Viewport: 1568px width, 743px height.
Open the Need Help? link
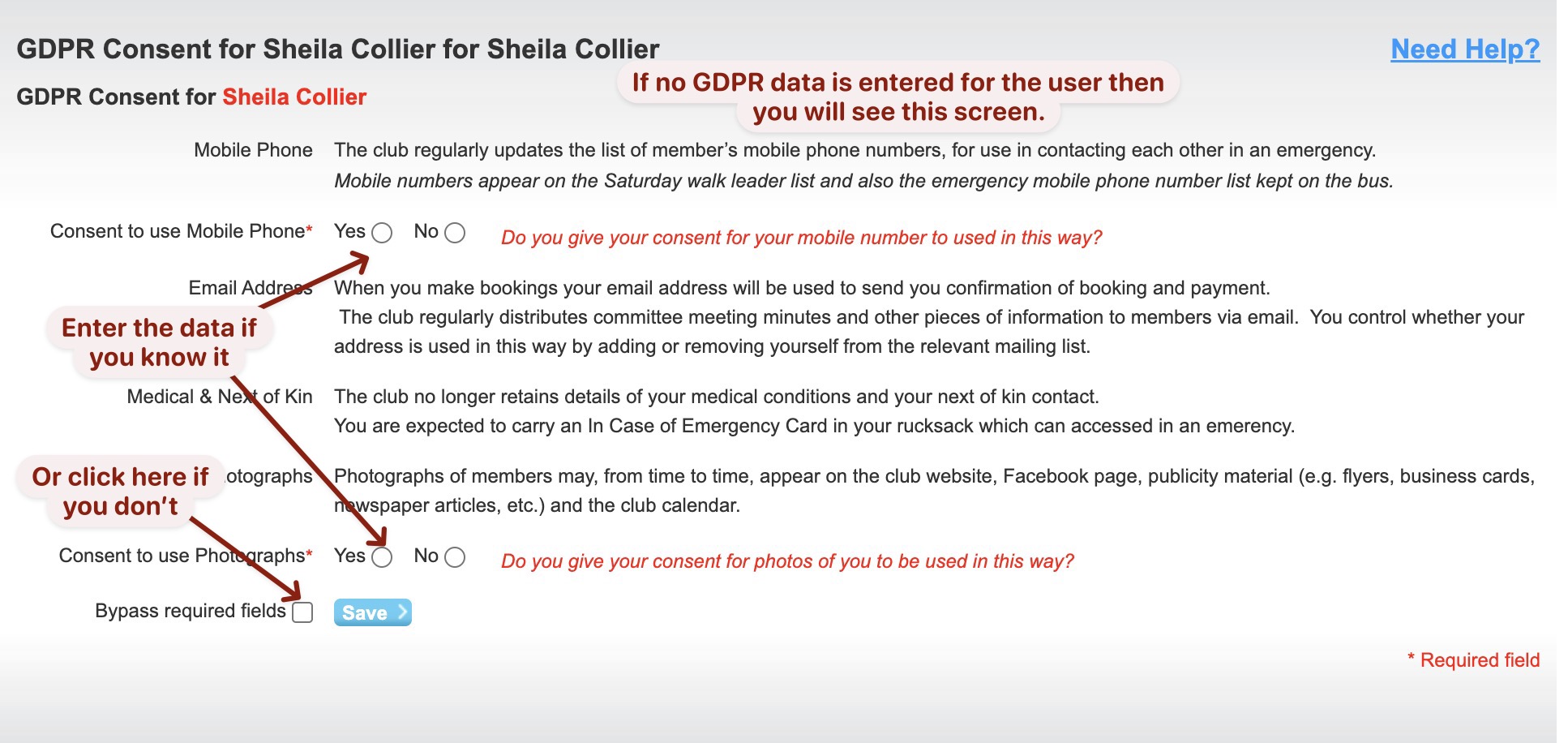(1463, 49)
